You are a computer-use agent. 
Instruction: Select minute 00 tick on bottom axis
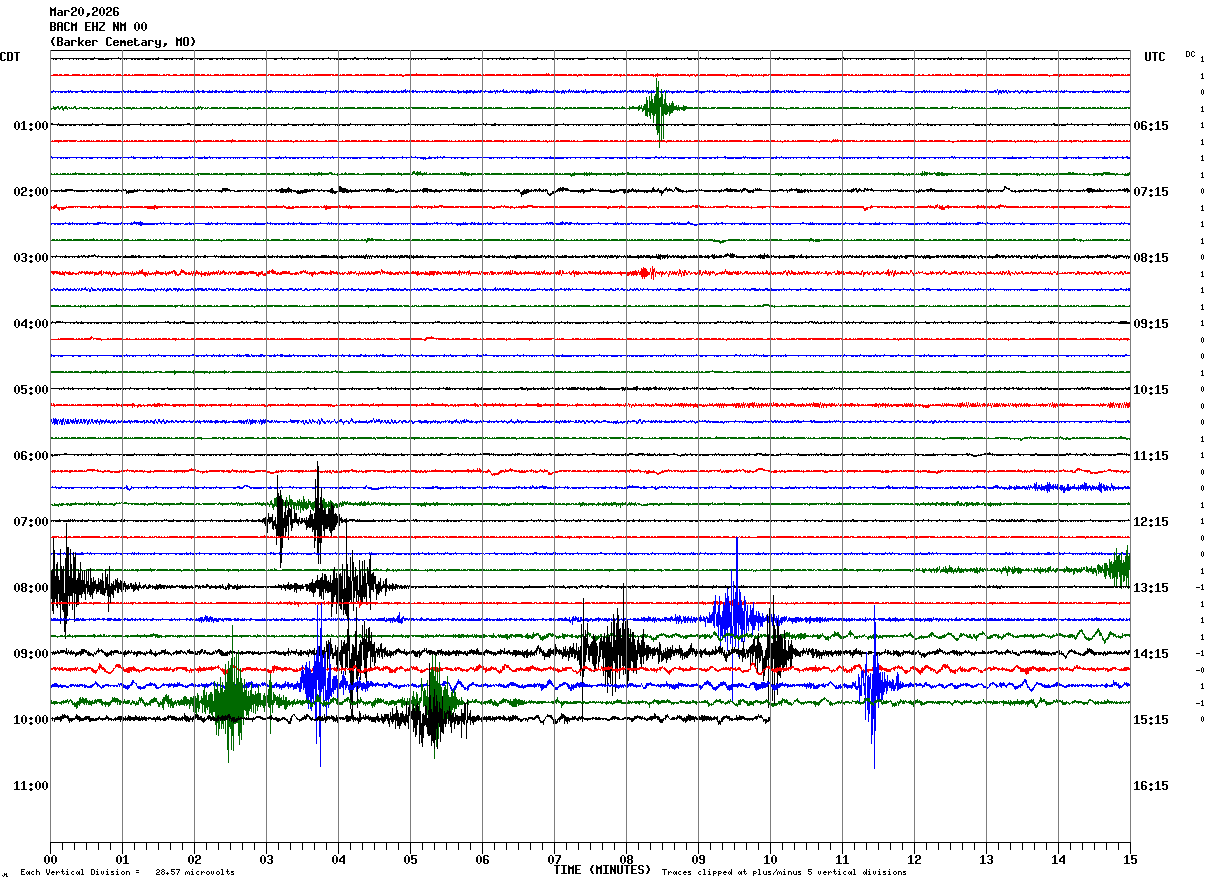pos(51,859)
